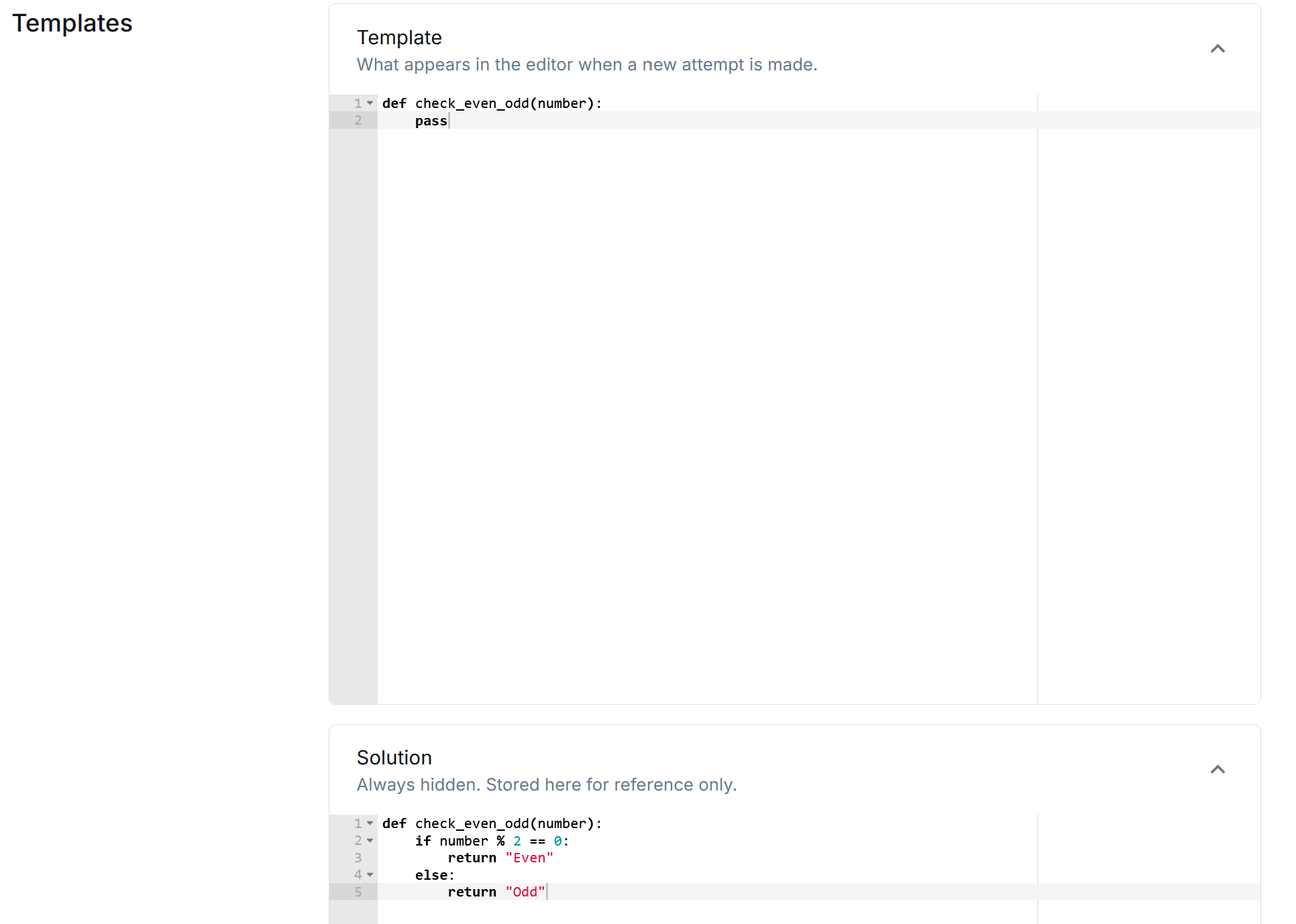Screen dimensions: 1296x924
Task: Click line number 2 in Template gutter
Action: coord(358,121)
